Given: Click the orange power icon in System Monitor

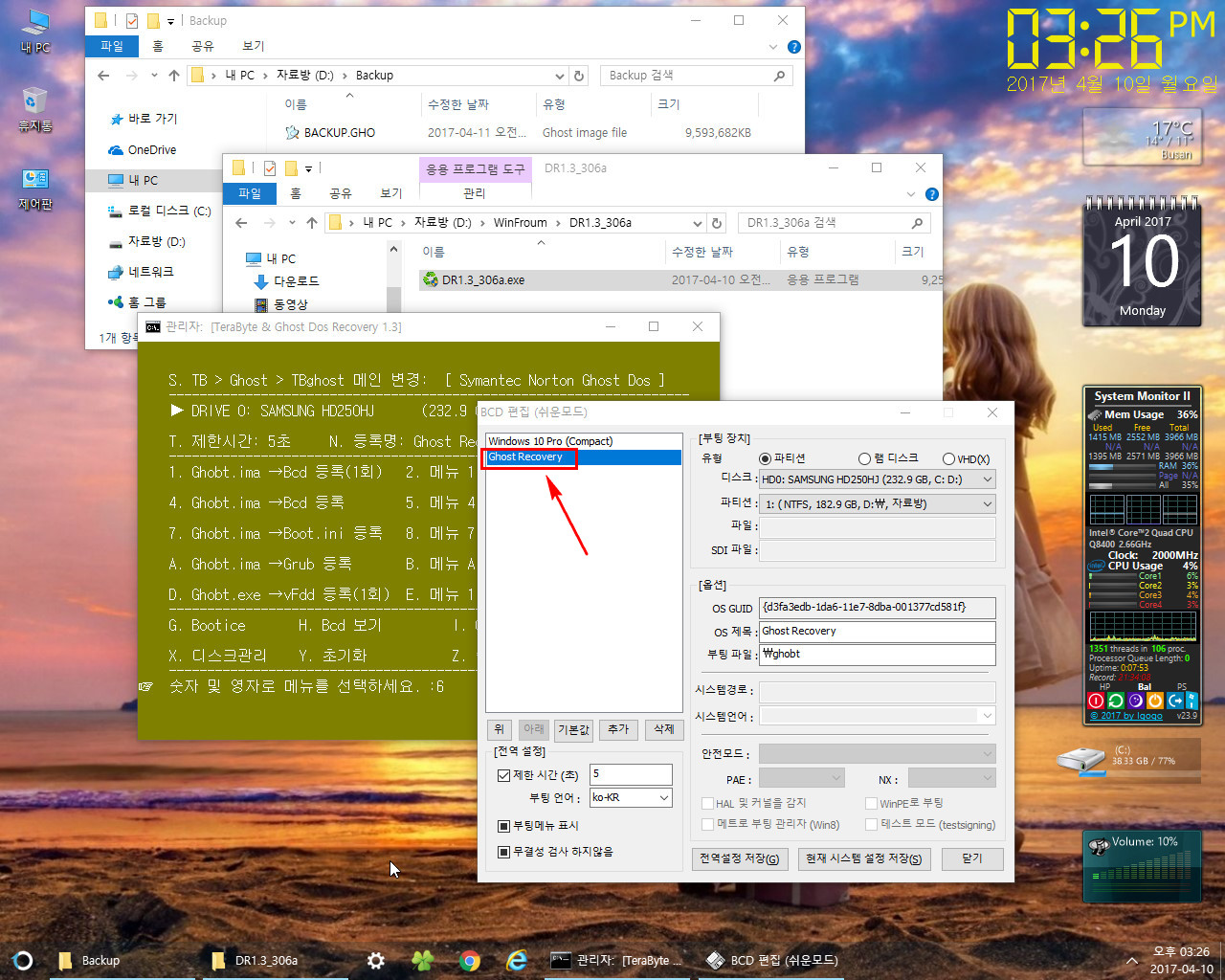Looking at the screenshot, I should click(1155, 701).
